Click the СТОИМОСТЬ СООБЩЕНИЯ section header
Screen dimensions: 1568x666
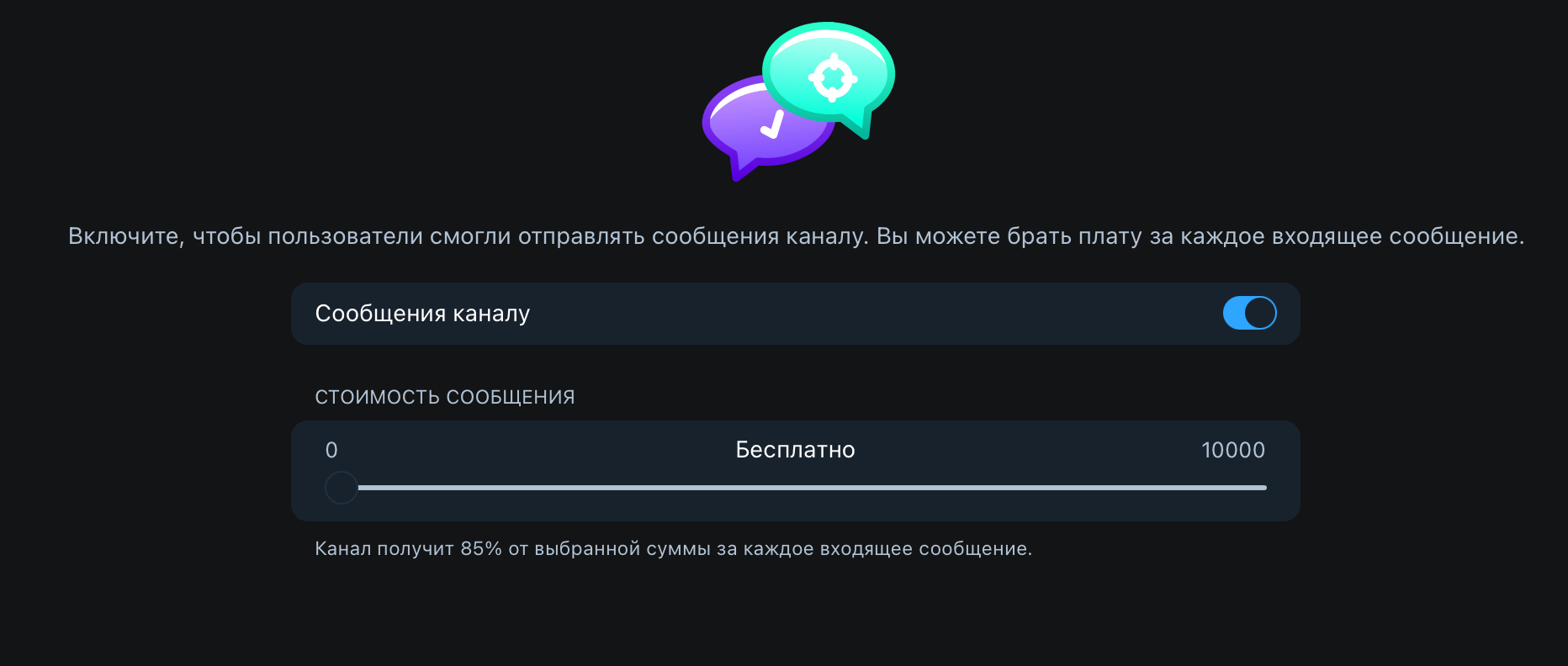tap(445, 397)
